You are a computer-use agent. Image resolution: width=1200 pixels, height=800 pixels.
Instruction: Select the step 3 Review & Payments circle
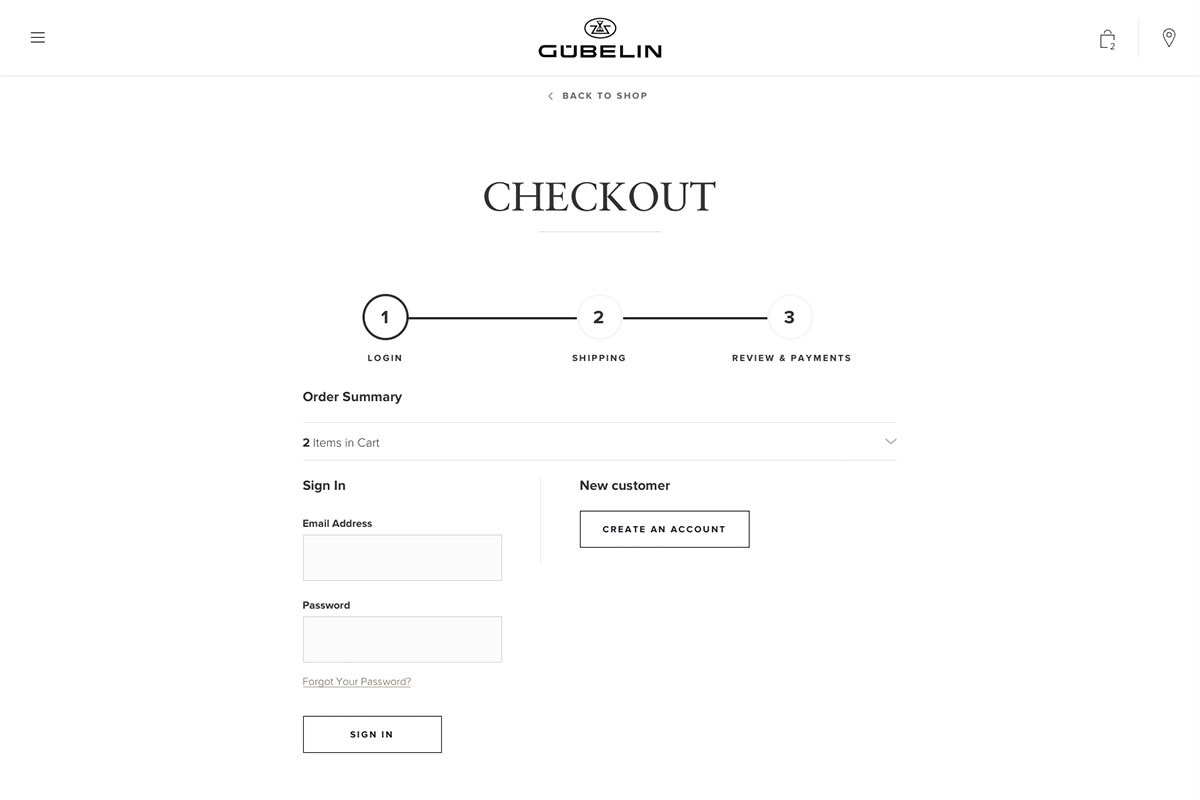789,317
